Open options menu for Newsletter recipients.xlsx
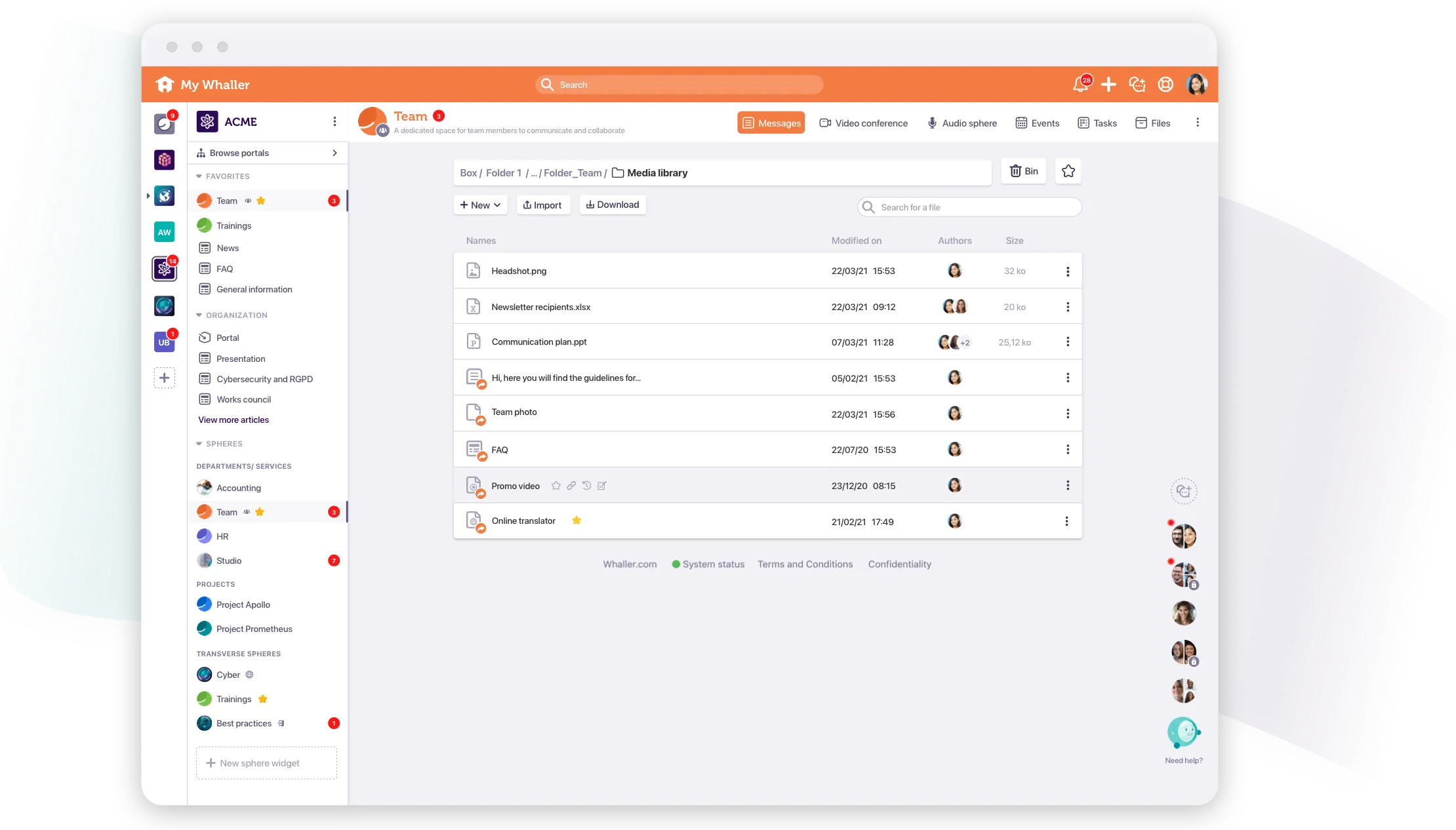Image resolution: width=1456 pixels, height=830 pixels. (1068, 307)
